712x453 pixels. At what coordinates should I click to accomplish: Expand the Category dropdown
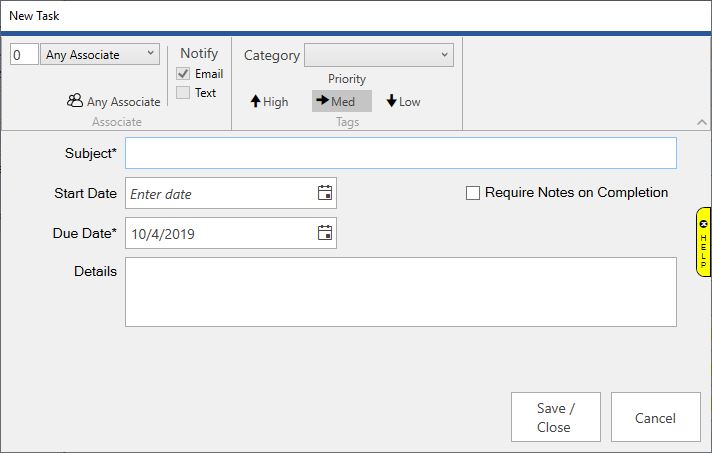(379, 55)
